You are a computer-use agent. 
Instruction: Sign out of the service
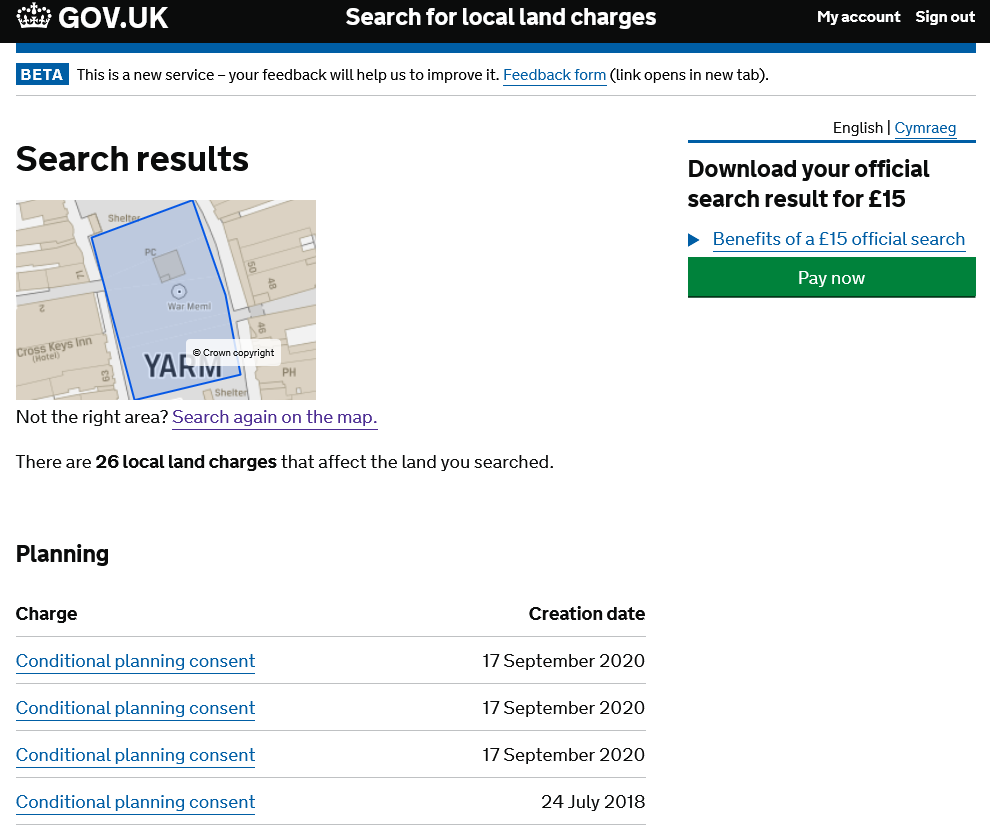click(x=945, y=17)
